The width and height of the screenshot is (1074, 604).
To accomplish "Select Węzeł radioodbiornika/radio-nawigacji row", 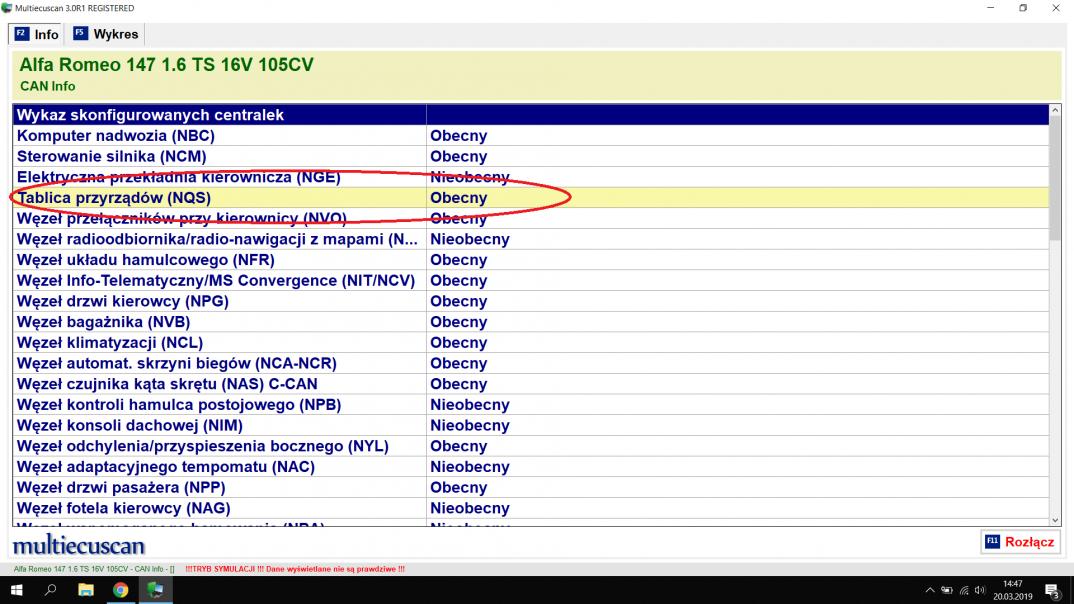I will [530, 239].
